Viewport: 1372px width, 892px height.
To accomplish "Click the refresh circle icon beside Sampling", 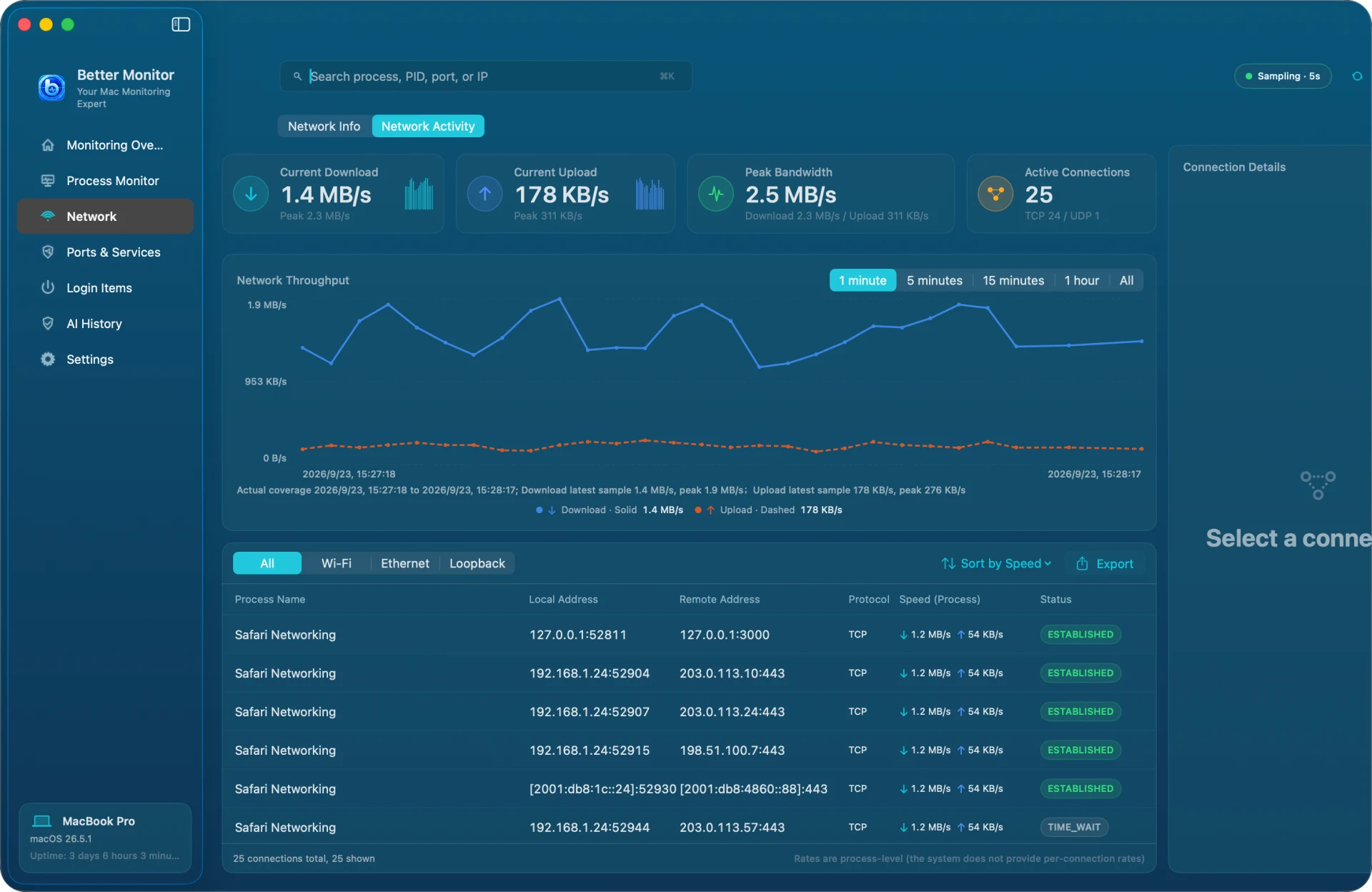I will (1357, 76).
